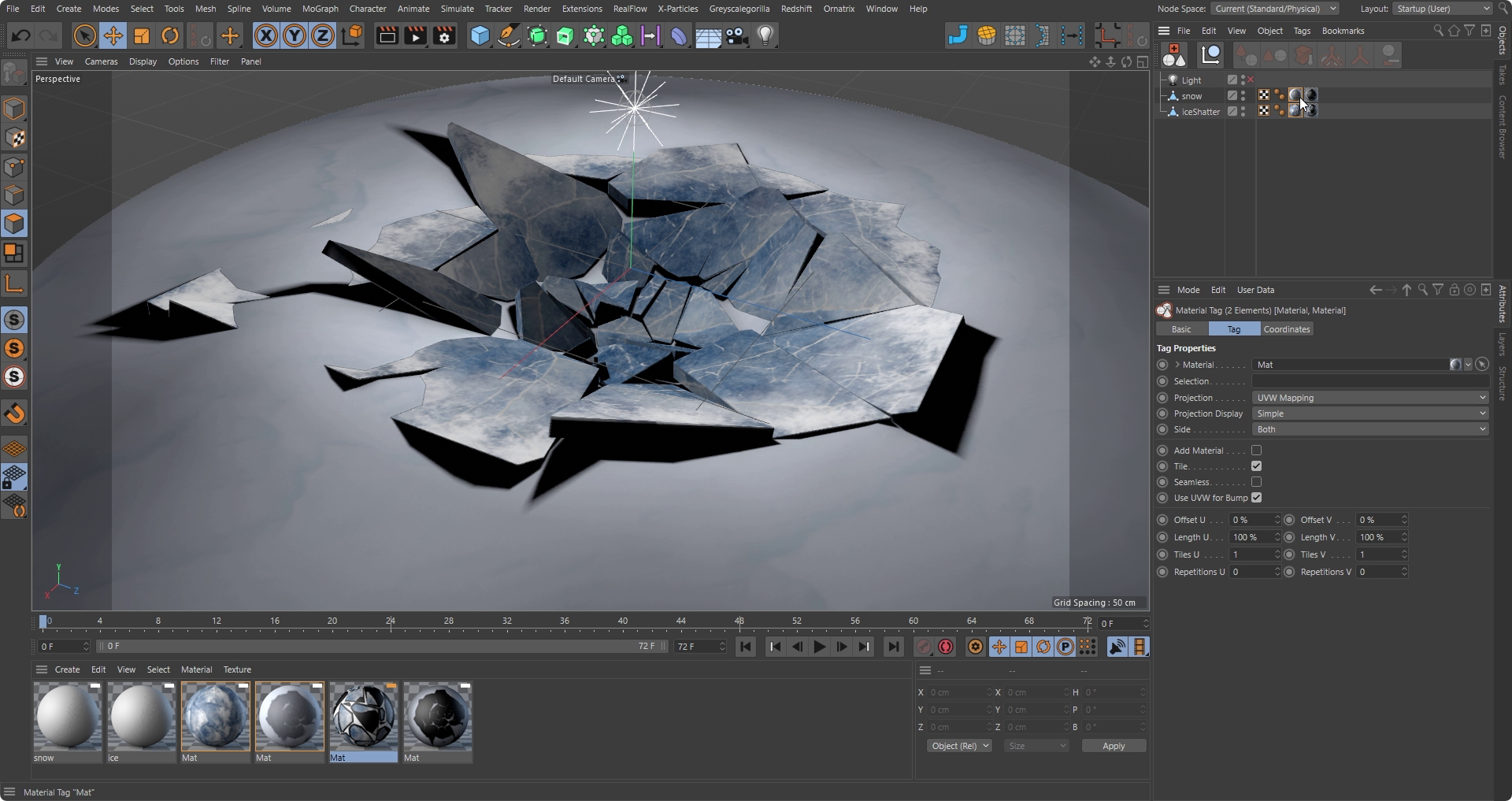Add a Cube primitive object
The image size is (1512, 801).
(x=480, y=36)
